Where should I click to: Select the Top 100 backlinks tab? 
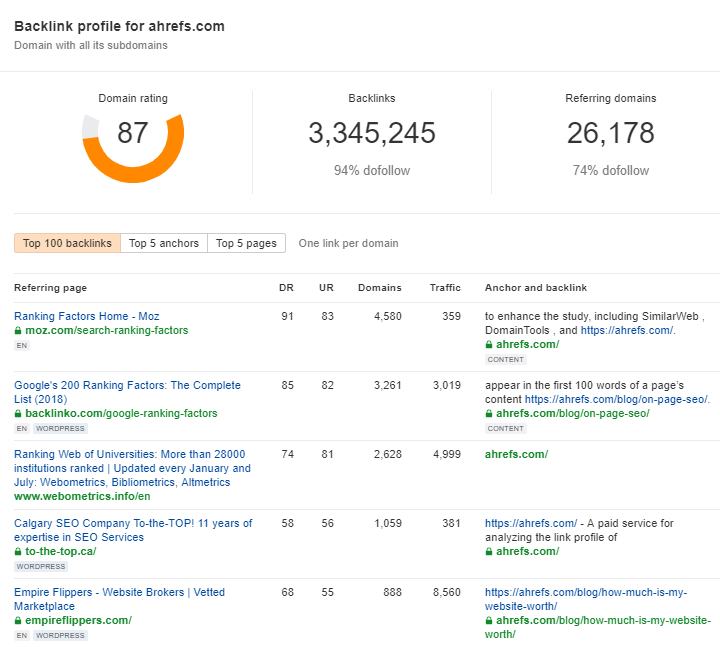[x=68, y=243]
